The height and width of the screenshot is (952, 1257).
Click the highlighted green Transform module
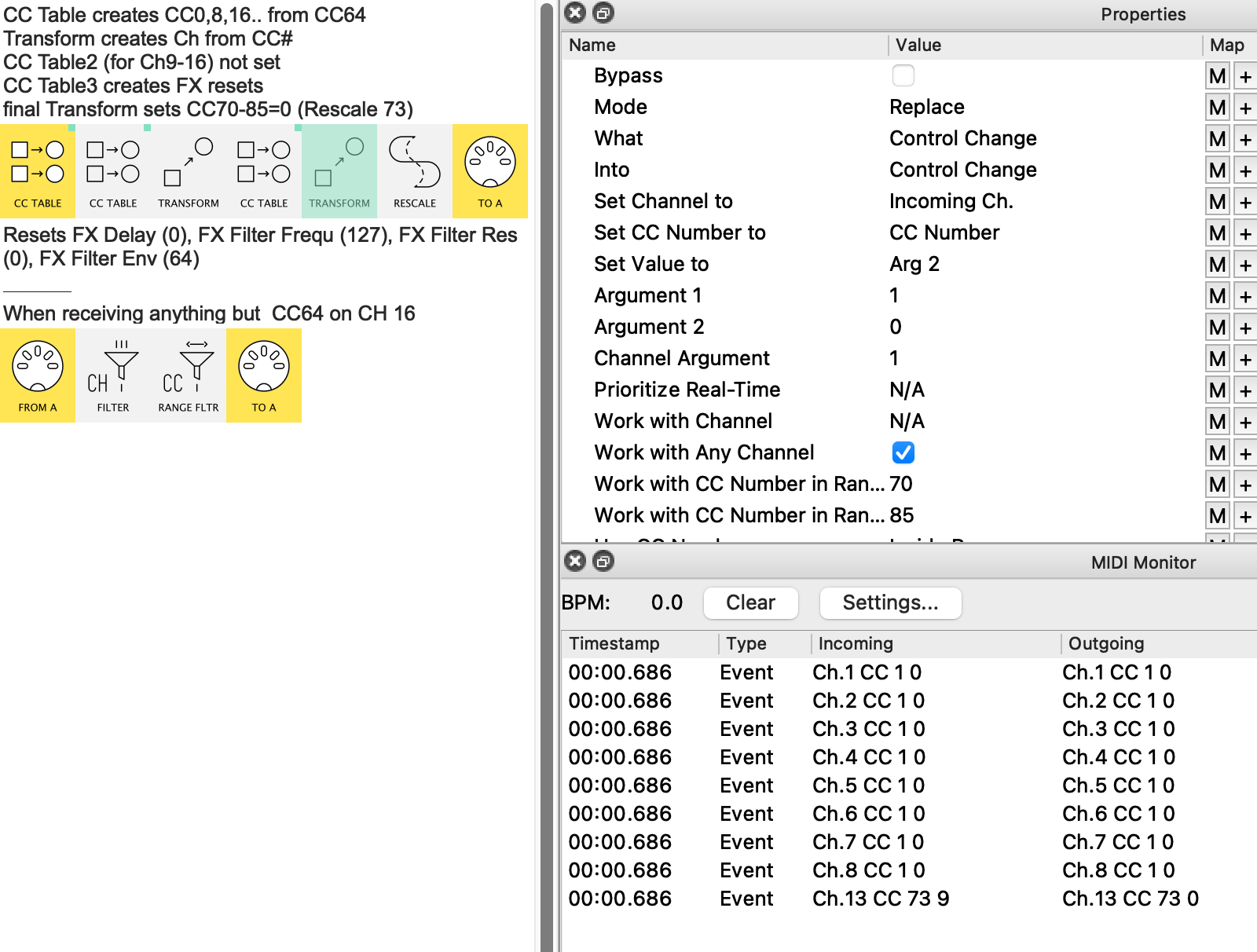coord(339,171)
